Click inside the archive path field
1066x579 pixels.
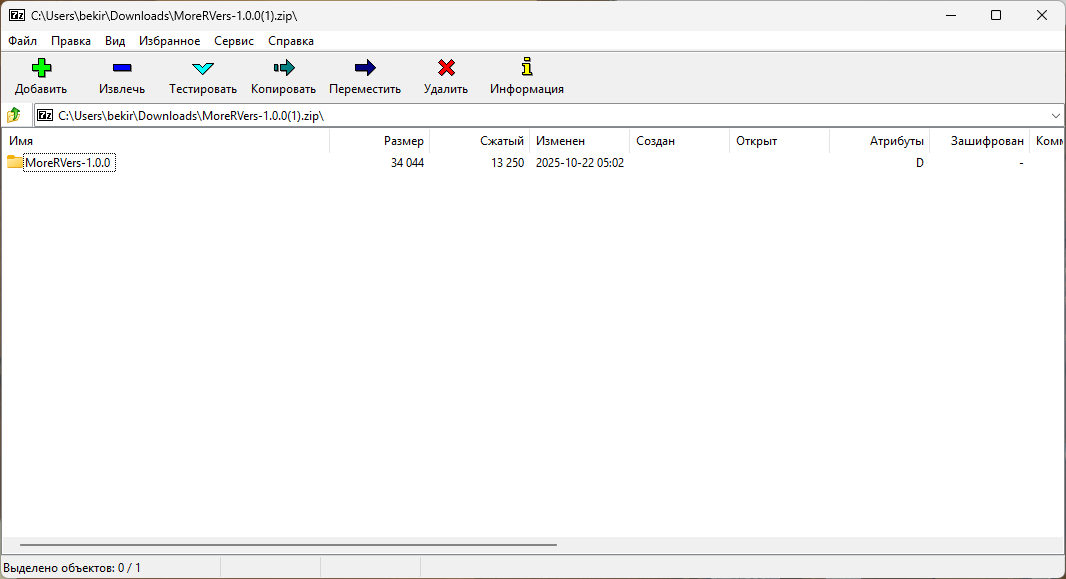click(500, 115)
